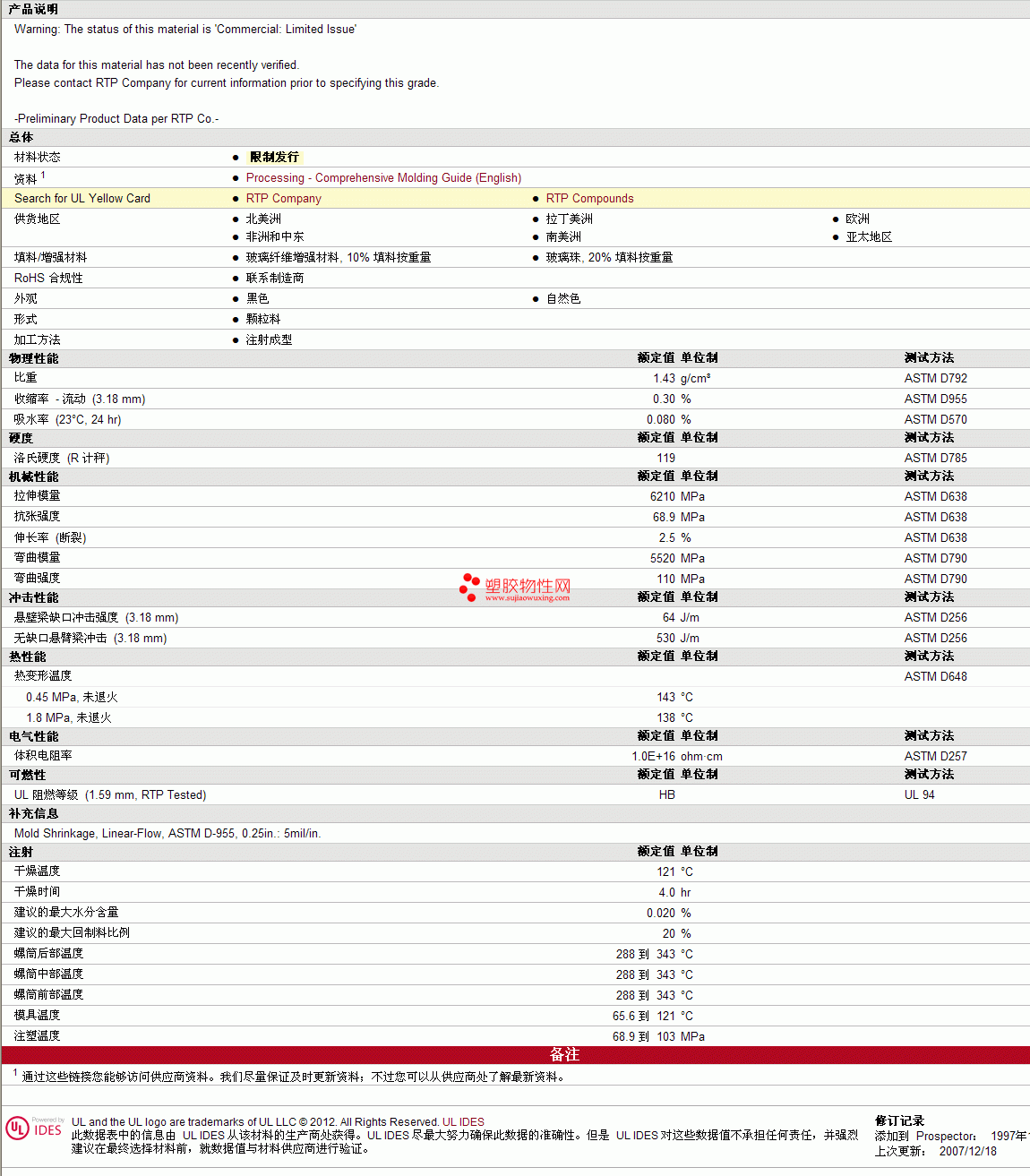Select the 'HB' flame rating value
This screenshot has width=1030, height=1176.
pyautogui.click(x=667, y=795)
